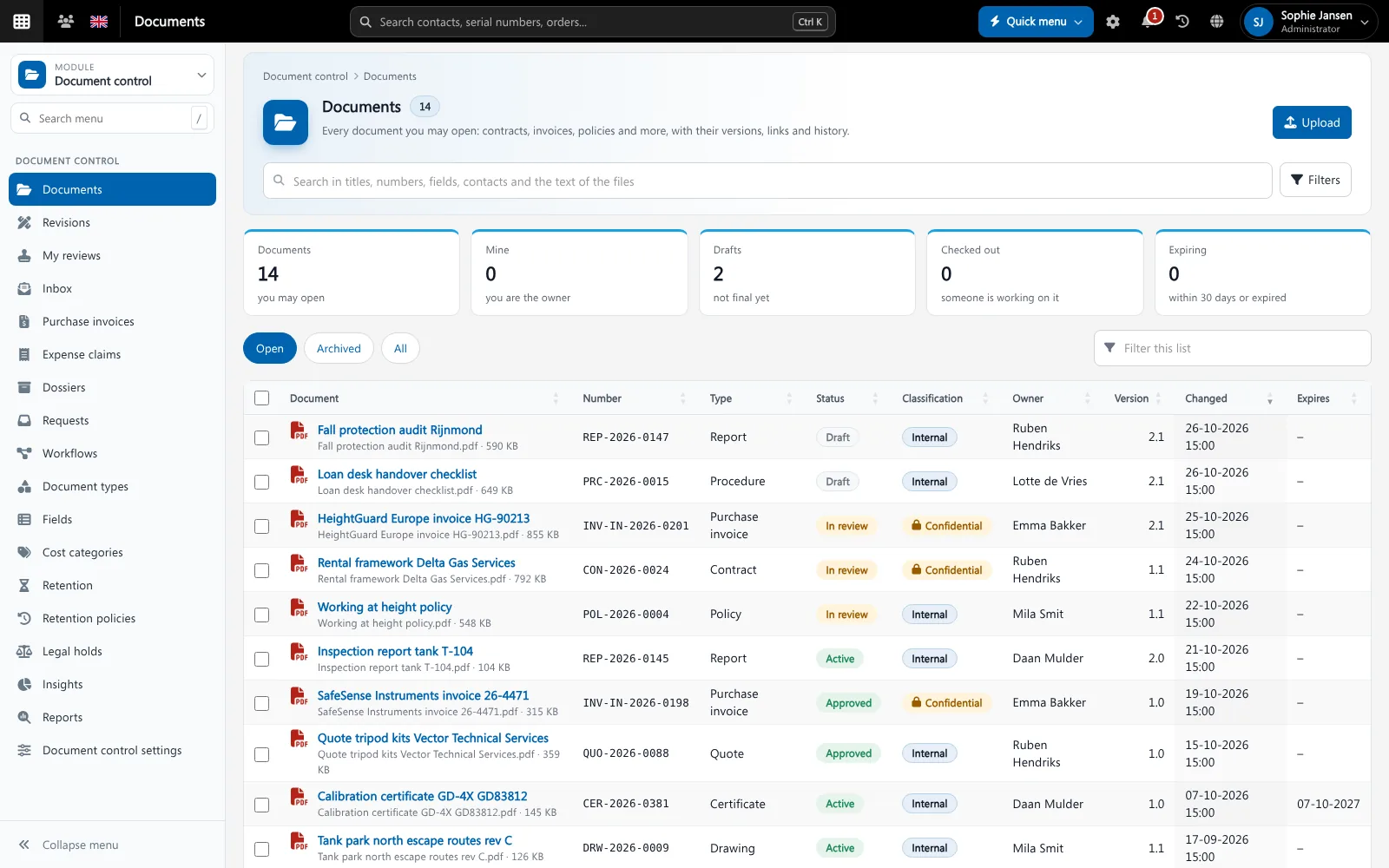The image size is (1389, 868).
Task: Switch to the All tab
Action: (400, 348)
